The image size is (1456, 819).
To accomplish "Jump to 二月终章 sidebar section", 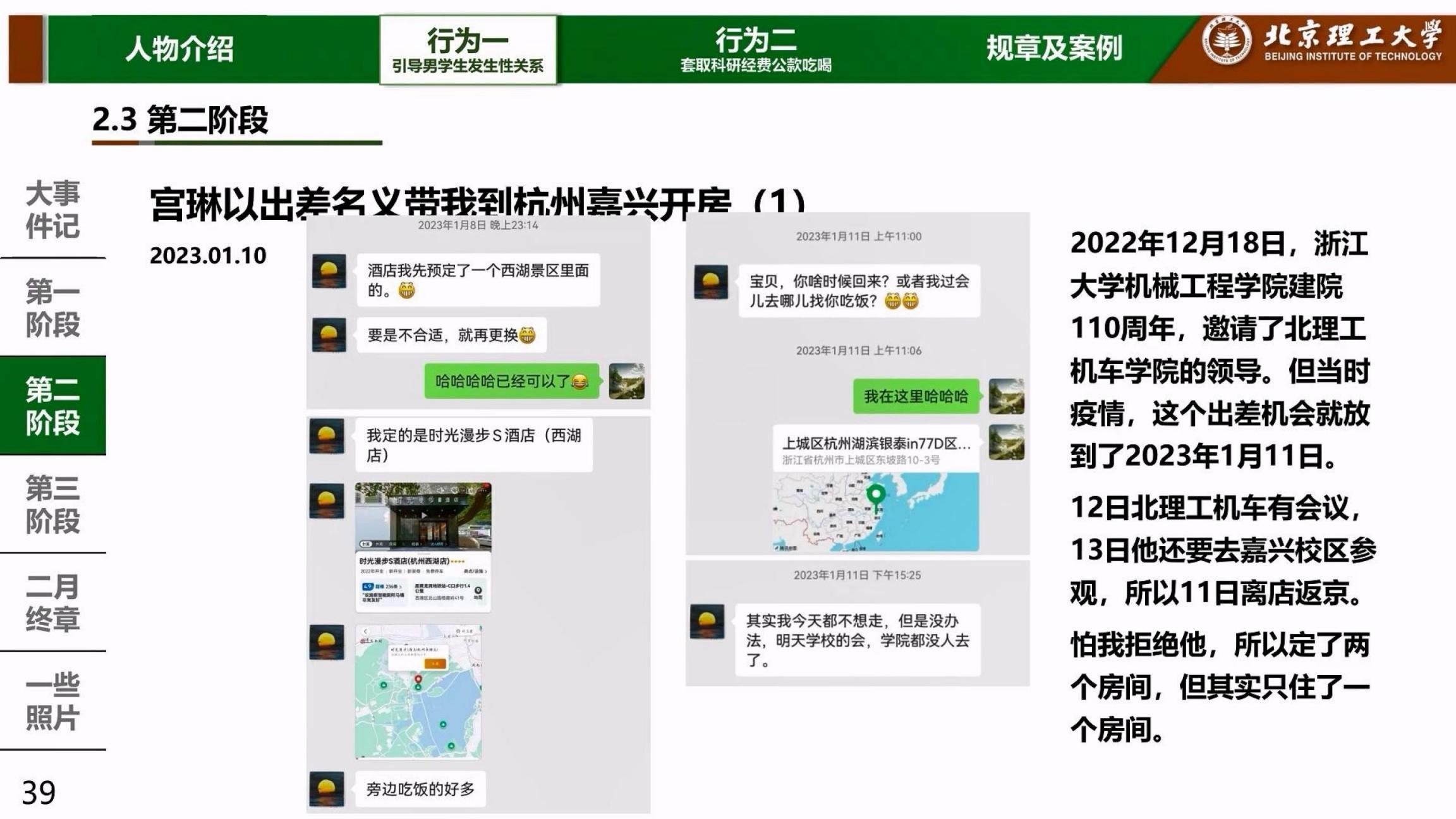I will pos(52,602).
